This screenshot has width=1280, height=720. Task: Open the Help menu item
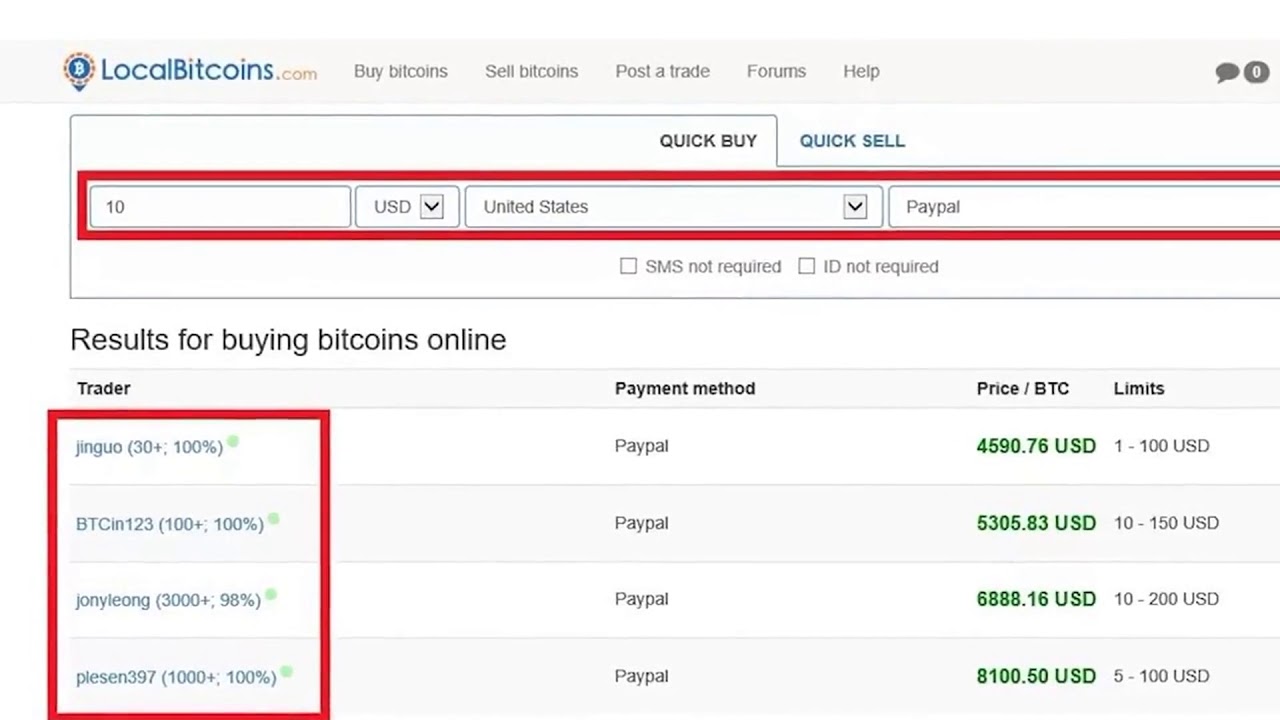click(x=861, y=71)
